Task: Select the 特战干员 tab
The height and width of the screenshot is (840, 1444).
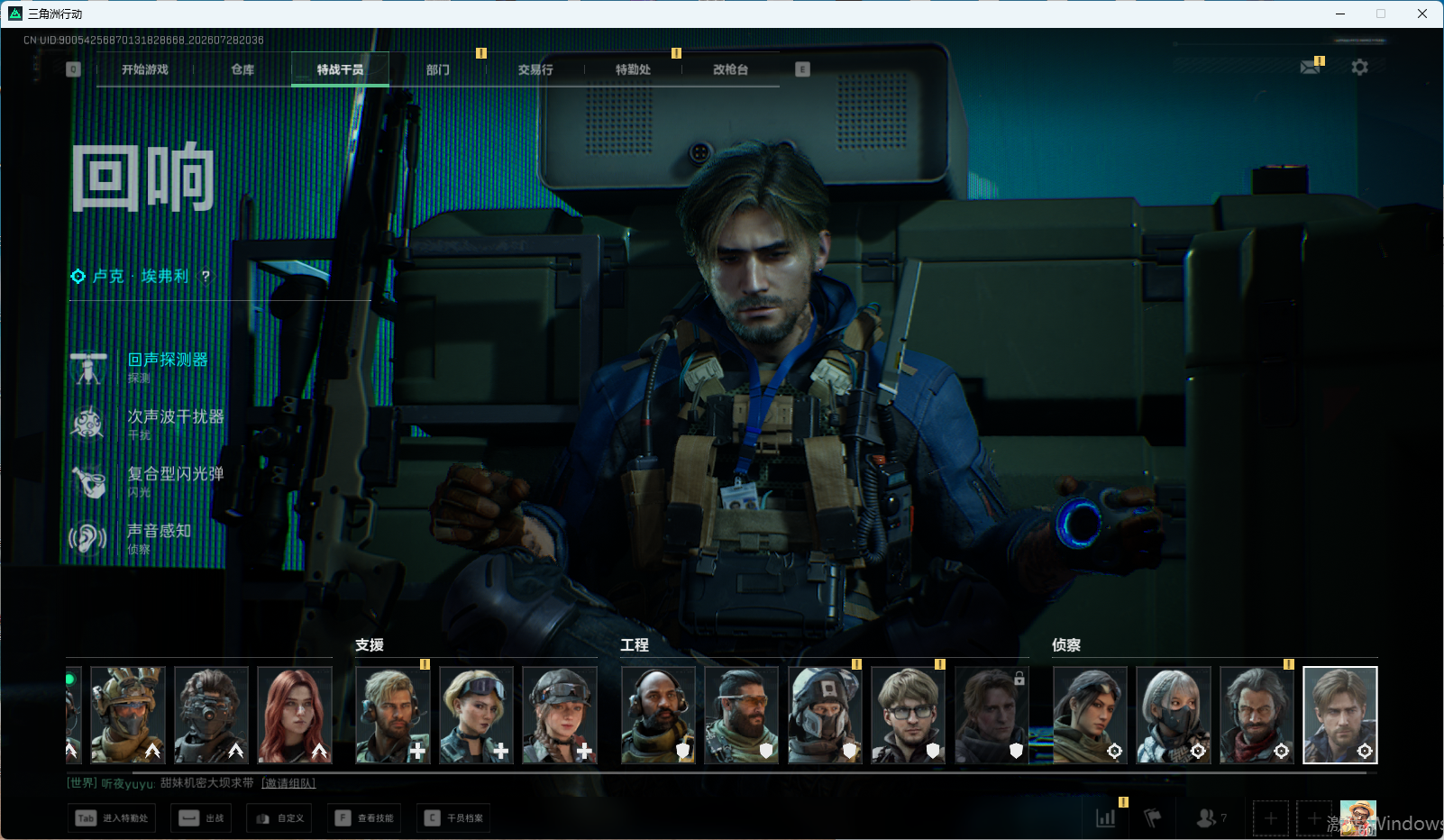Action: [340, 69]
